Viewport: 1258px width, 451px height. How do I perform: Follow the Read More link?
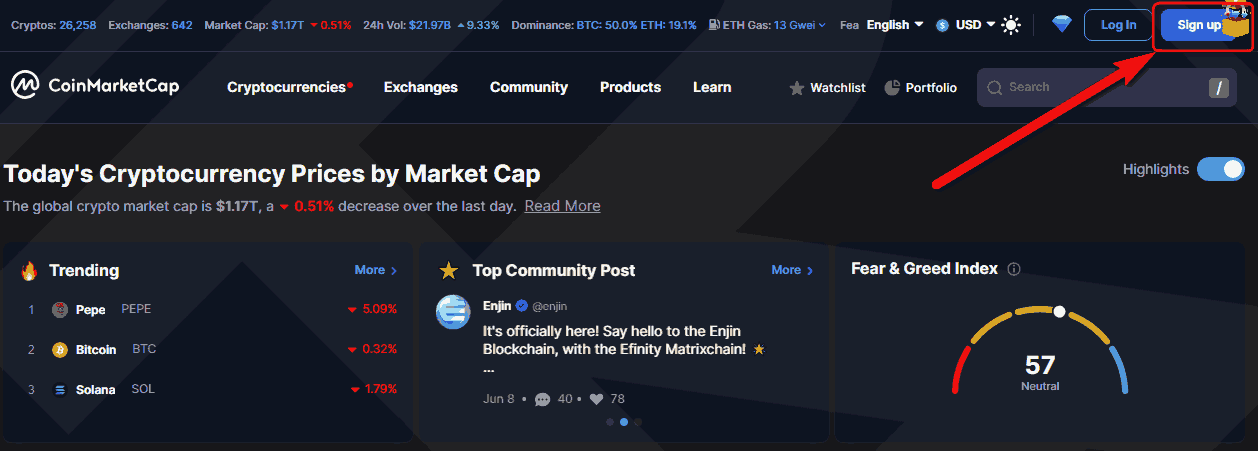562,206
